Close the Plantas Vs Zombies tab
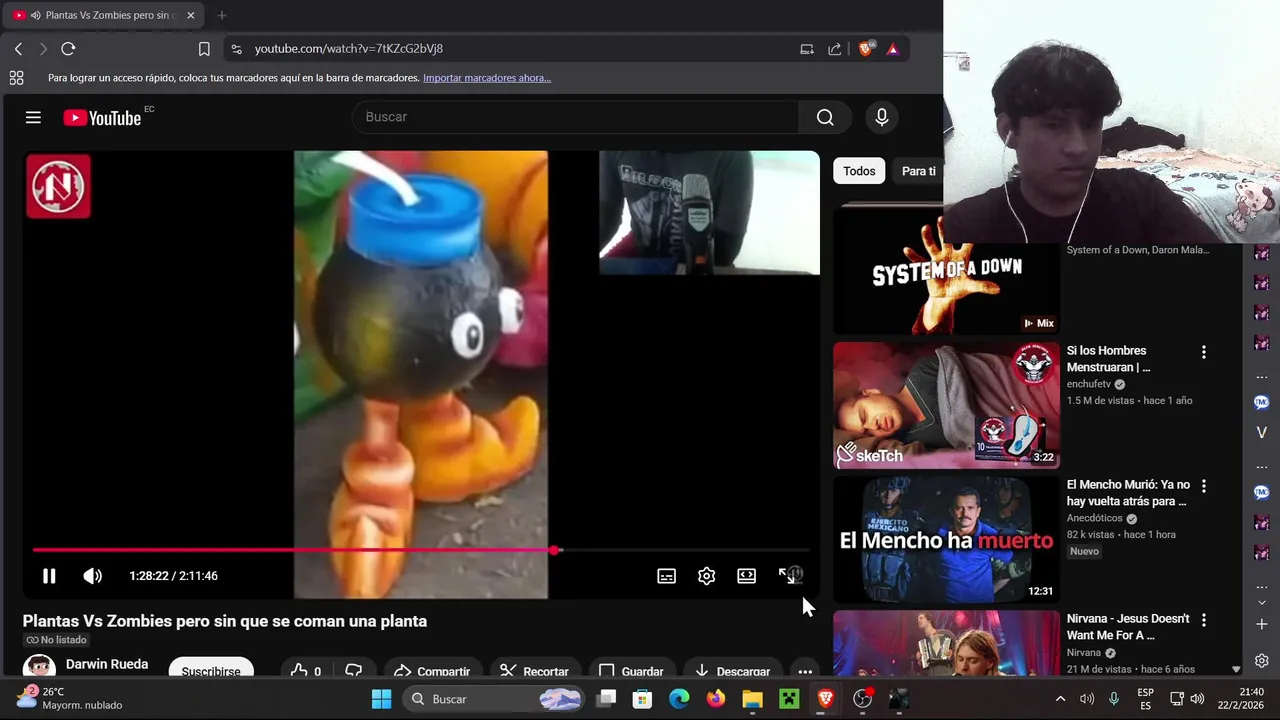 pyautogui.click(x=190, y=15)
